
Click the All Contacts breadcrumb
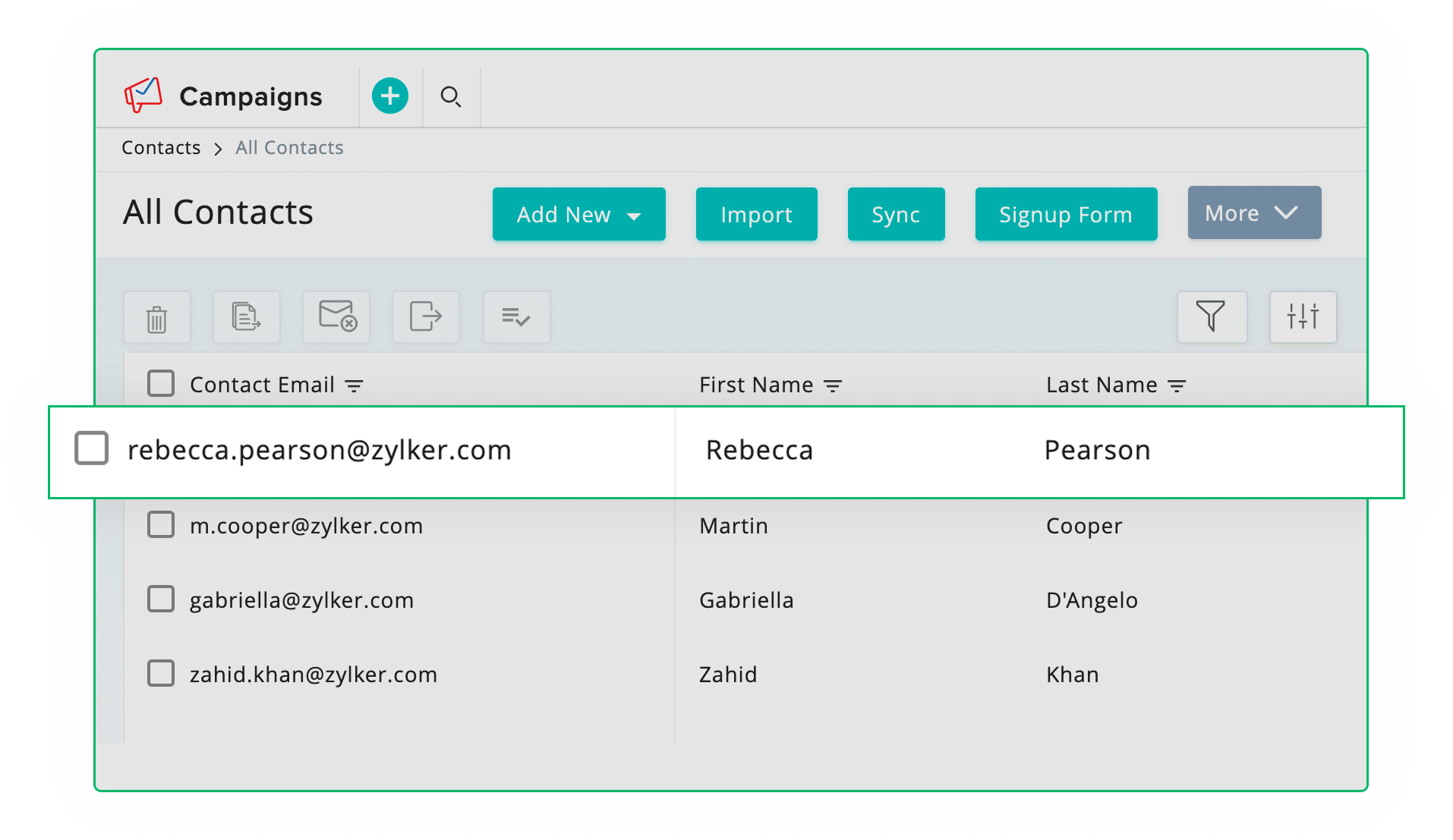[x=289, y=148]
